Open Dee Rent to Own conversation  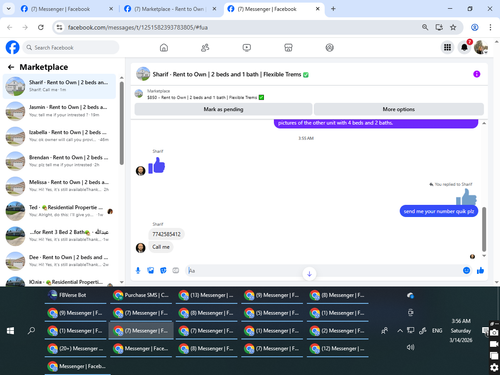59,261
